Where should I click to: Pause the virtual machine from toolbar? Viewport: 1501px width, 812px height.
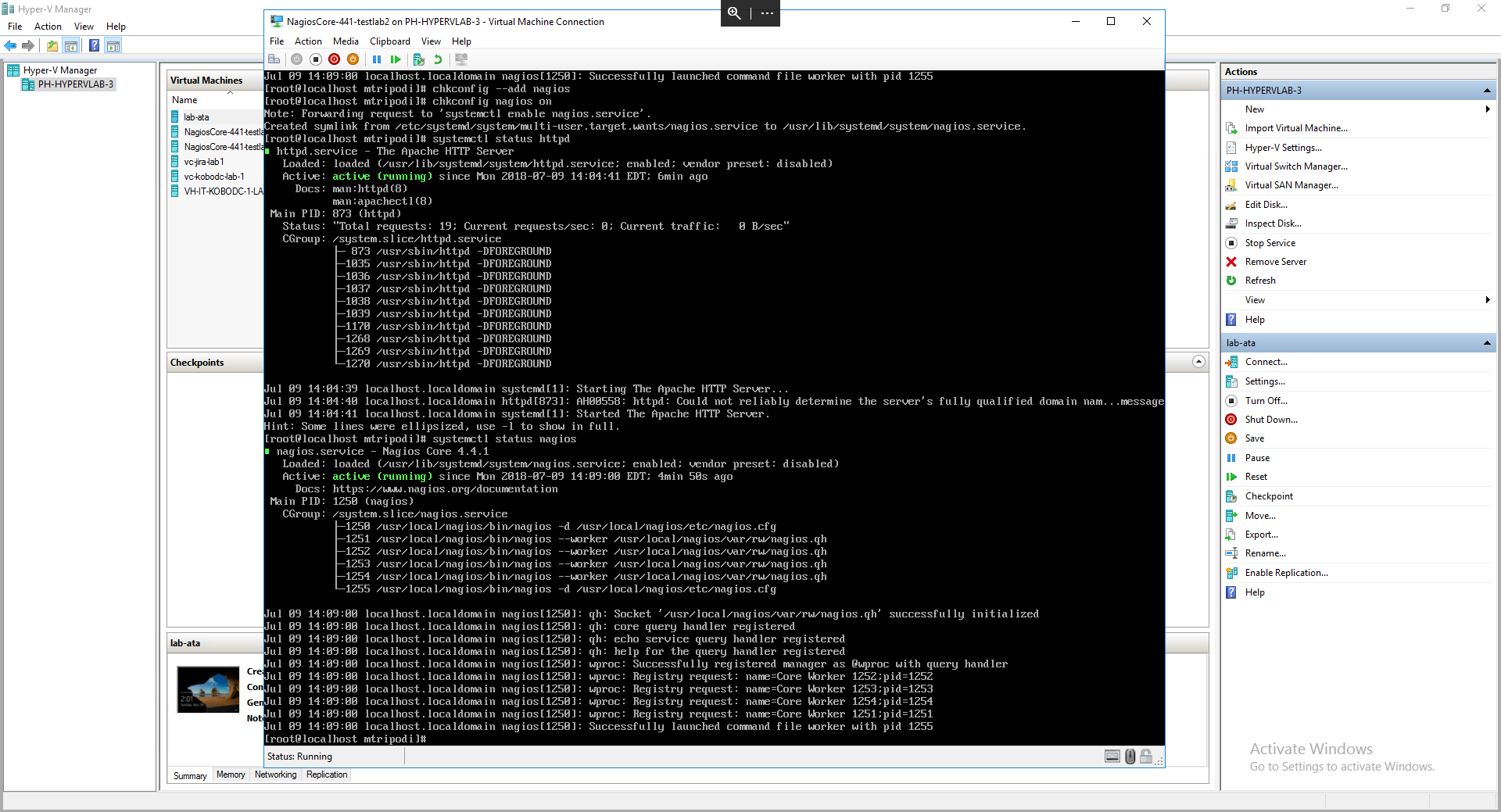[x=377, y=59]
